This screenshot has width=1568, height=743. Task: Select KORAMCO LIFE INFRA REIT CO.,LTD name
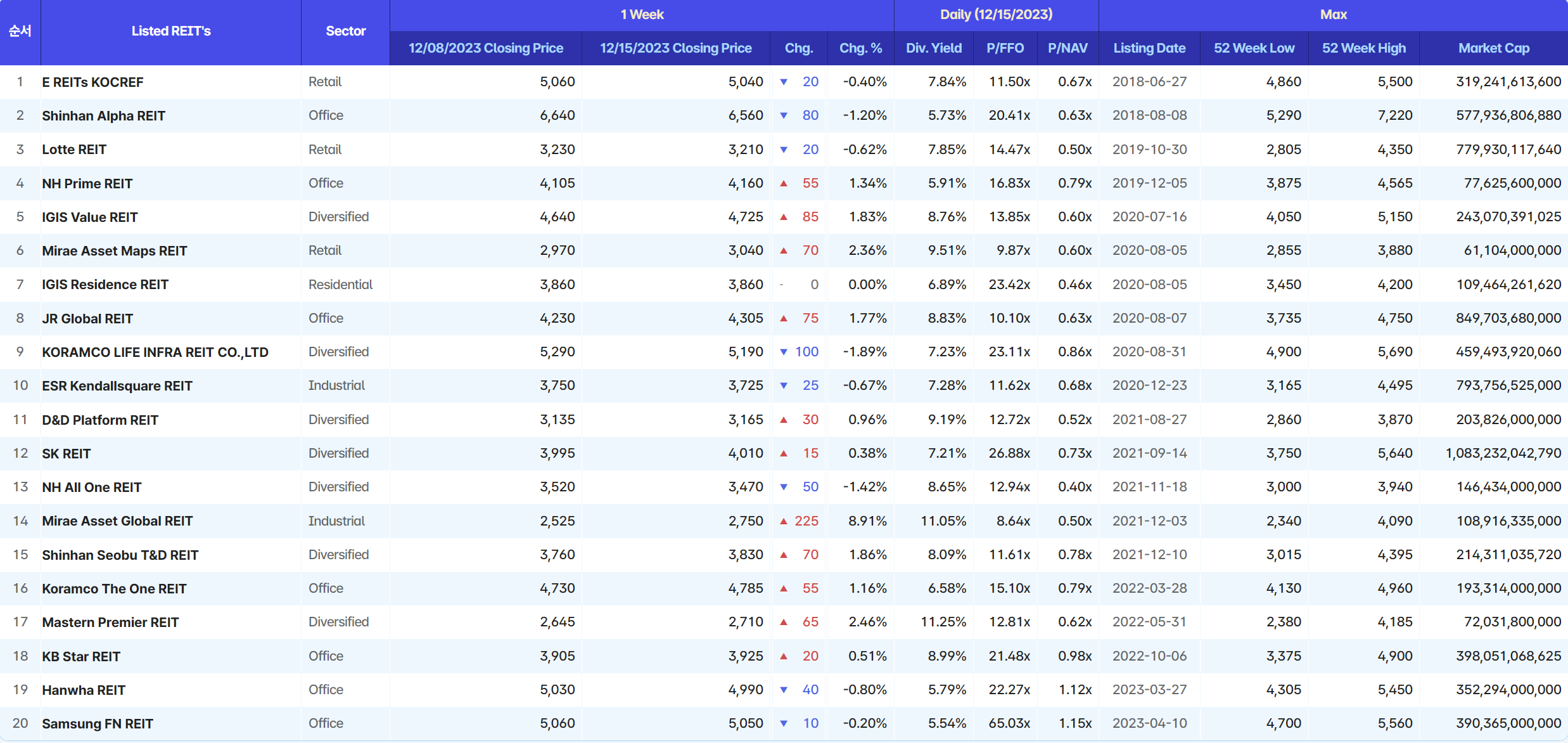coord(155,352)
